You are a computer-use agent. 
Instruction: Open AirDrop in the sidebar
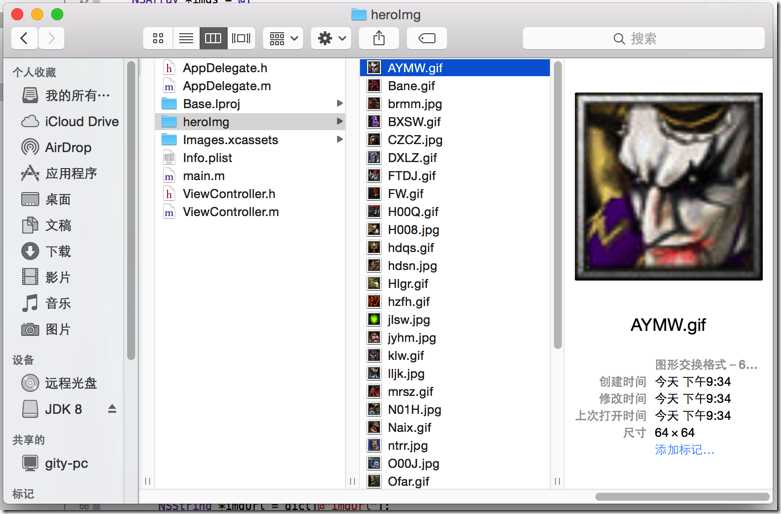pyautogui.click(x=57, y=147)
